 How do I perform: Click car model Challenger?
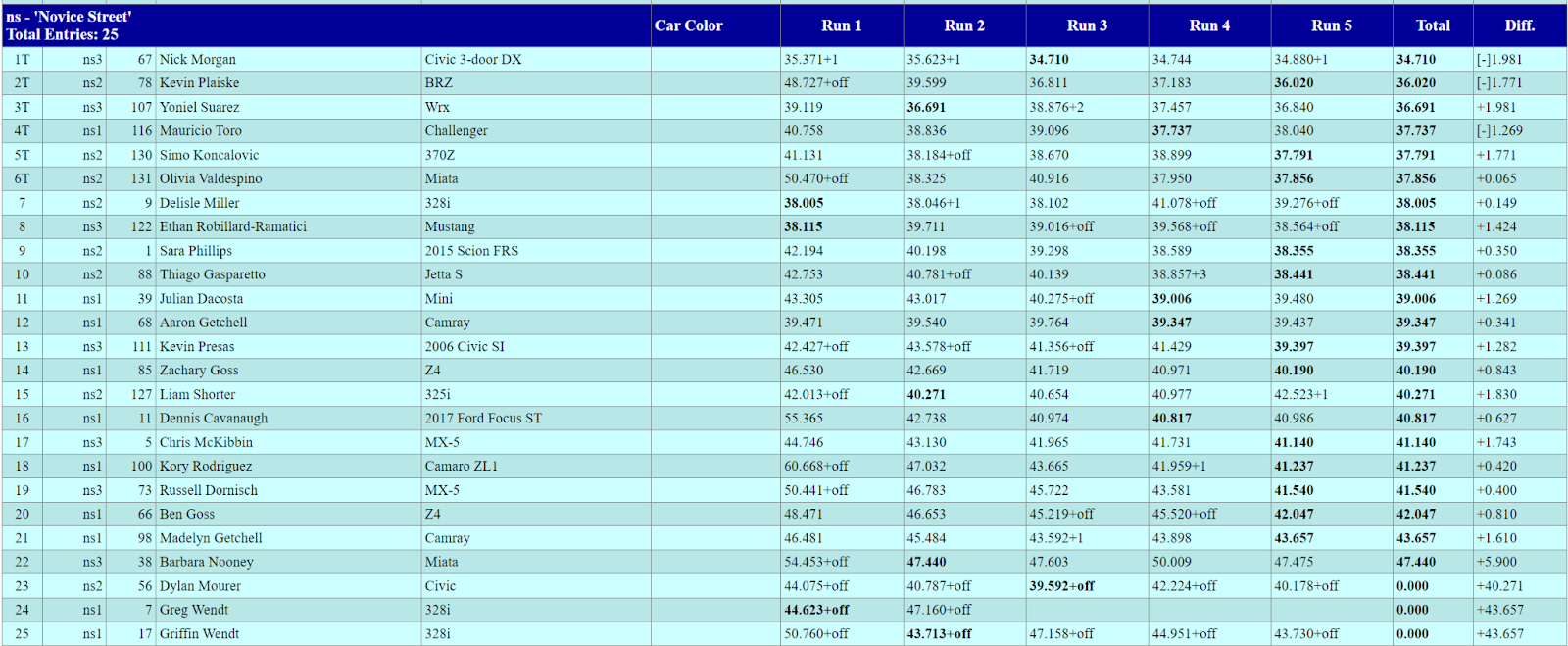[456, 131]
